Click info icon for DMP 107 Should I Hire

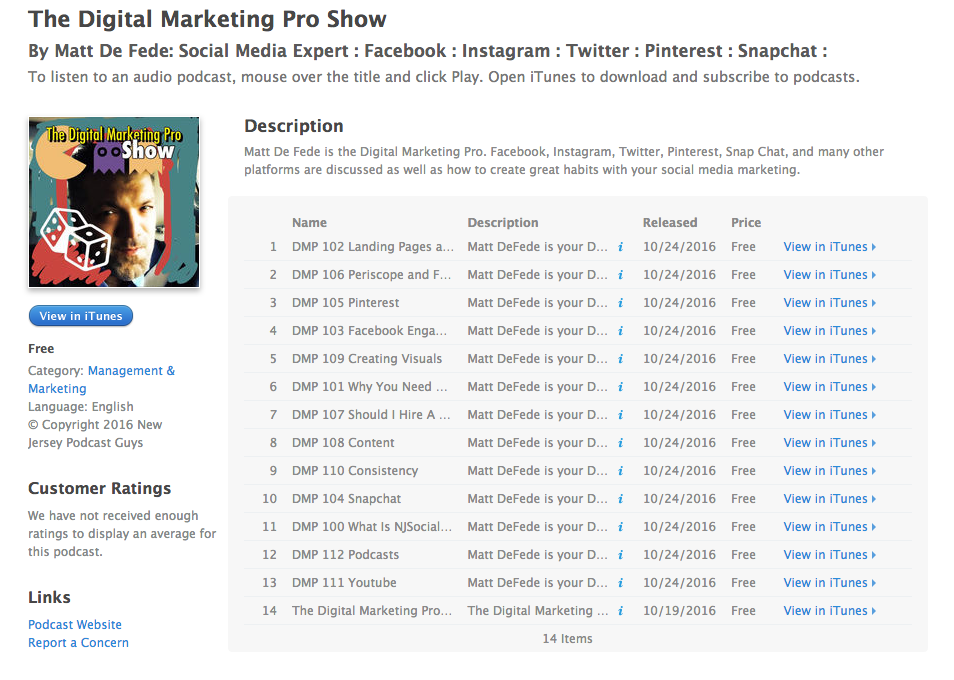pos(620,414)
